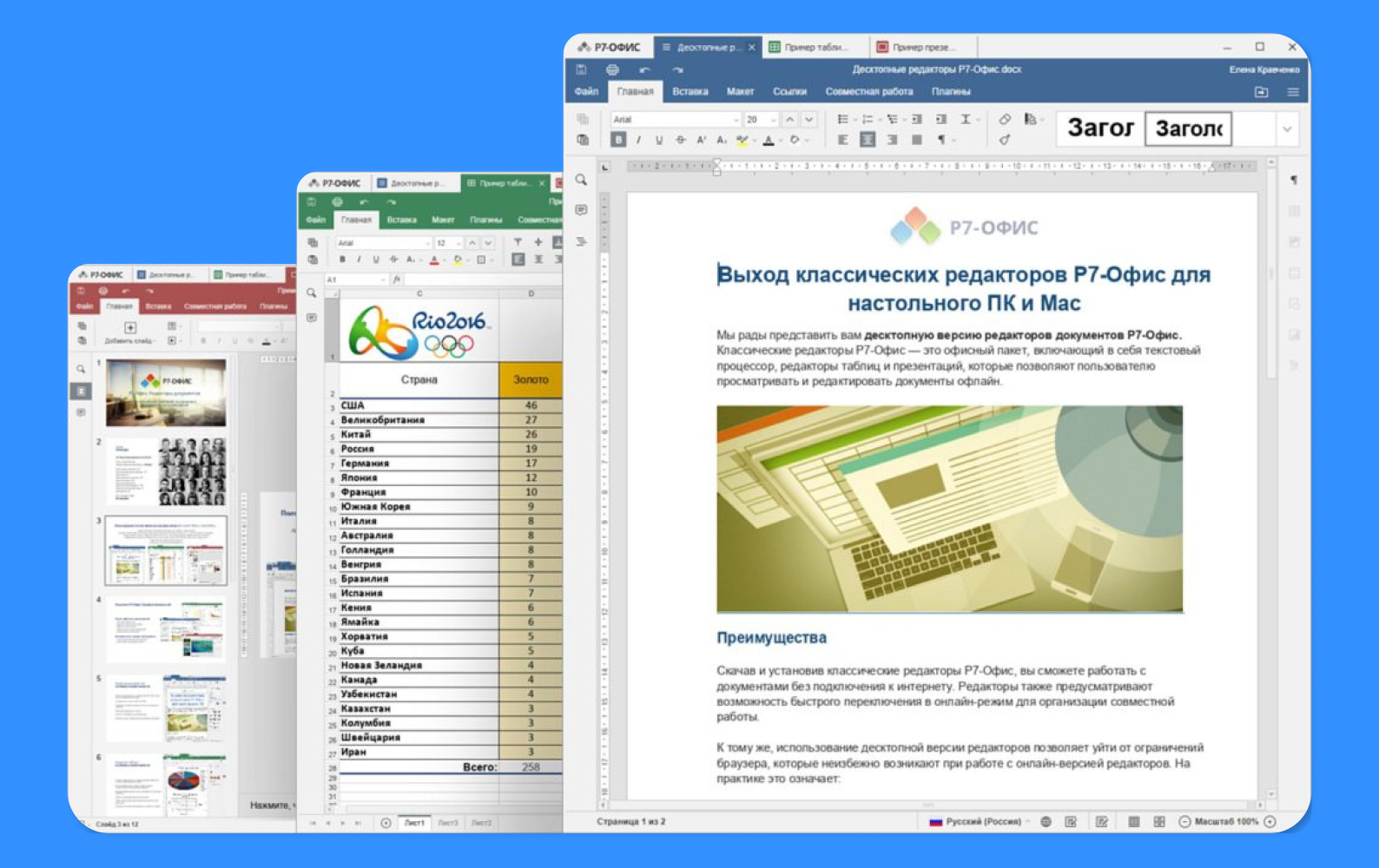Click the 'Преимущества' heading in the document

[771, 637]
